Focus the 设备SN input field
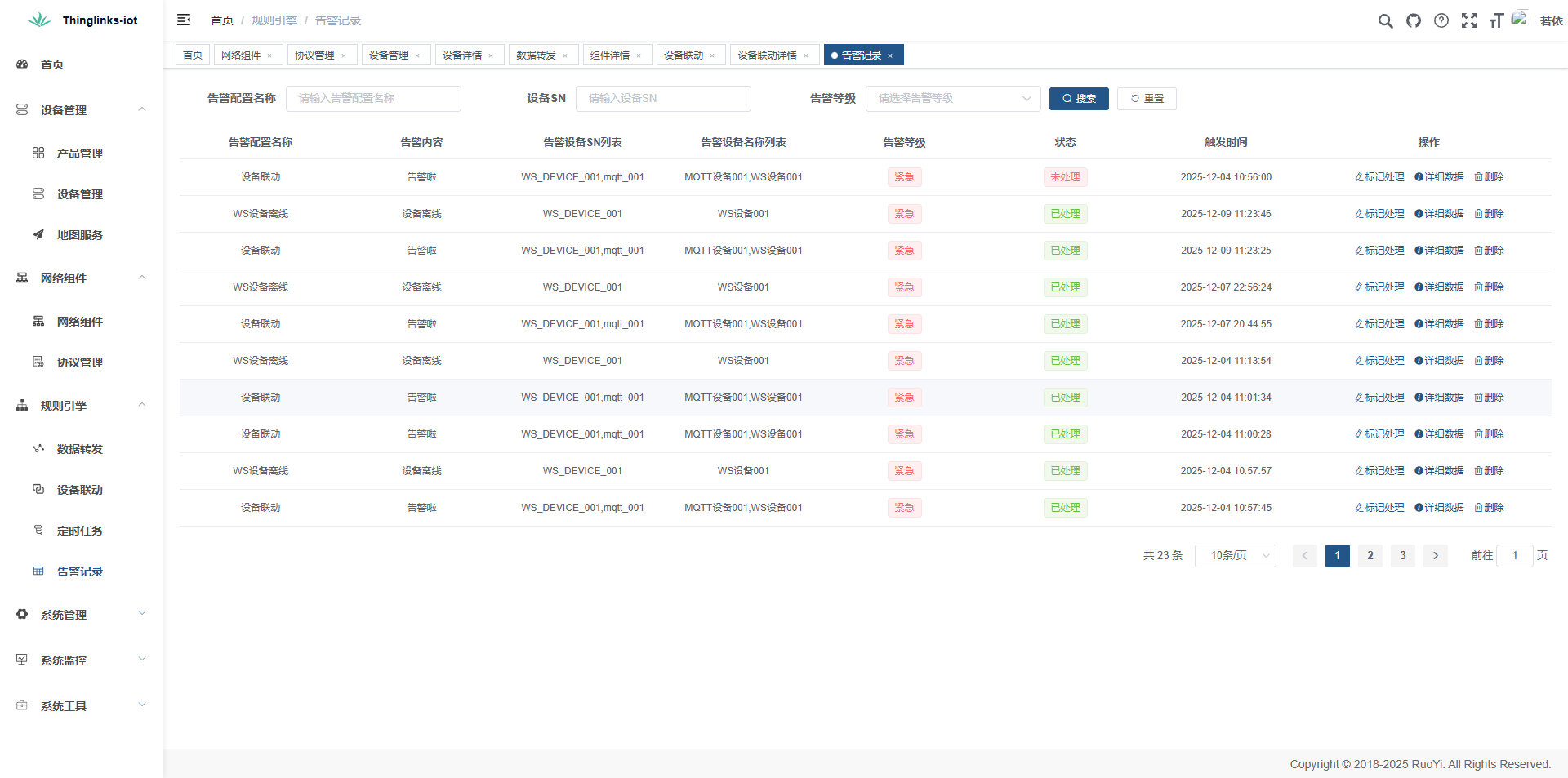Image resolution: width=1568 pixels, height=778 pixels. click(x=663, y=99)
